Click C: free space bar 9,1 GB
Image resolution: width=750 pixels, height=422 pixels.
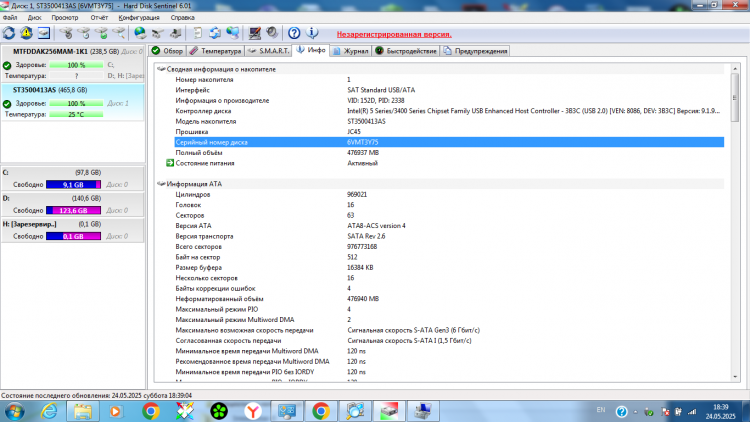tap(73, 185)
